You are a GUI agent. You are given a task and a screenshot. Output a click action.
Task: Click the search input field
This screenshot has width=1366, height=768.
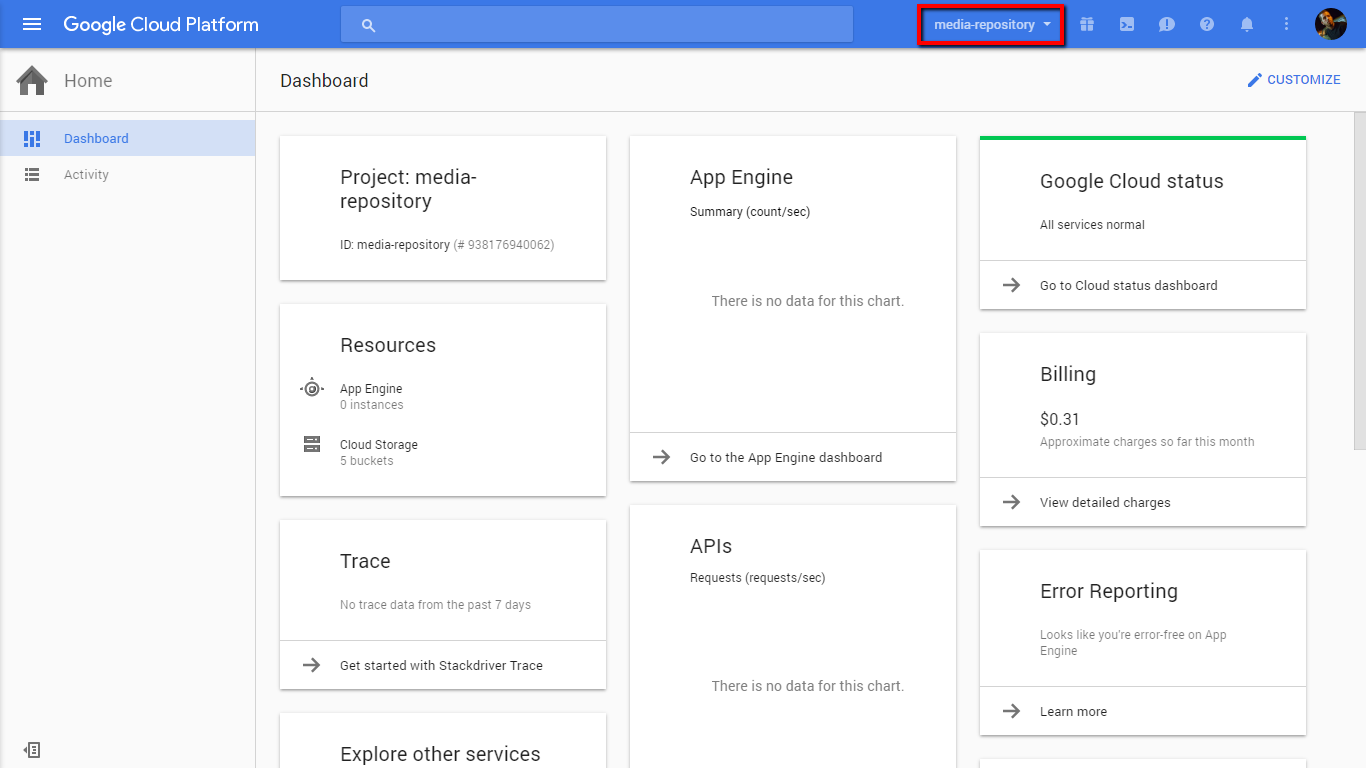(596, 25)
